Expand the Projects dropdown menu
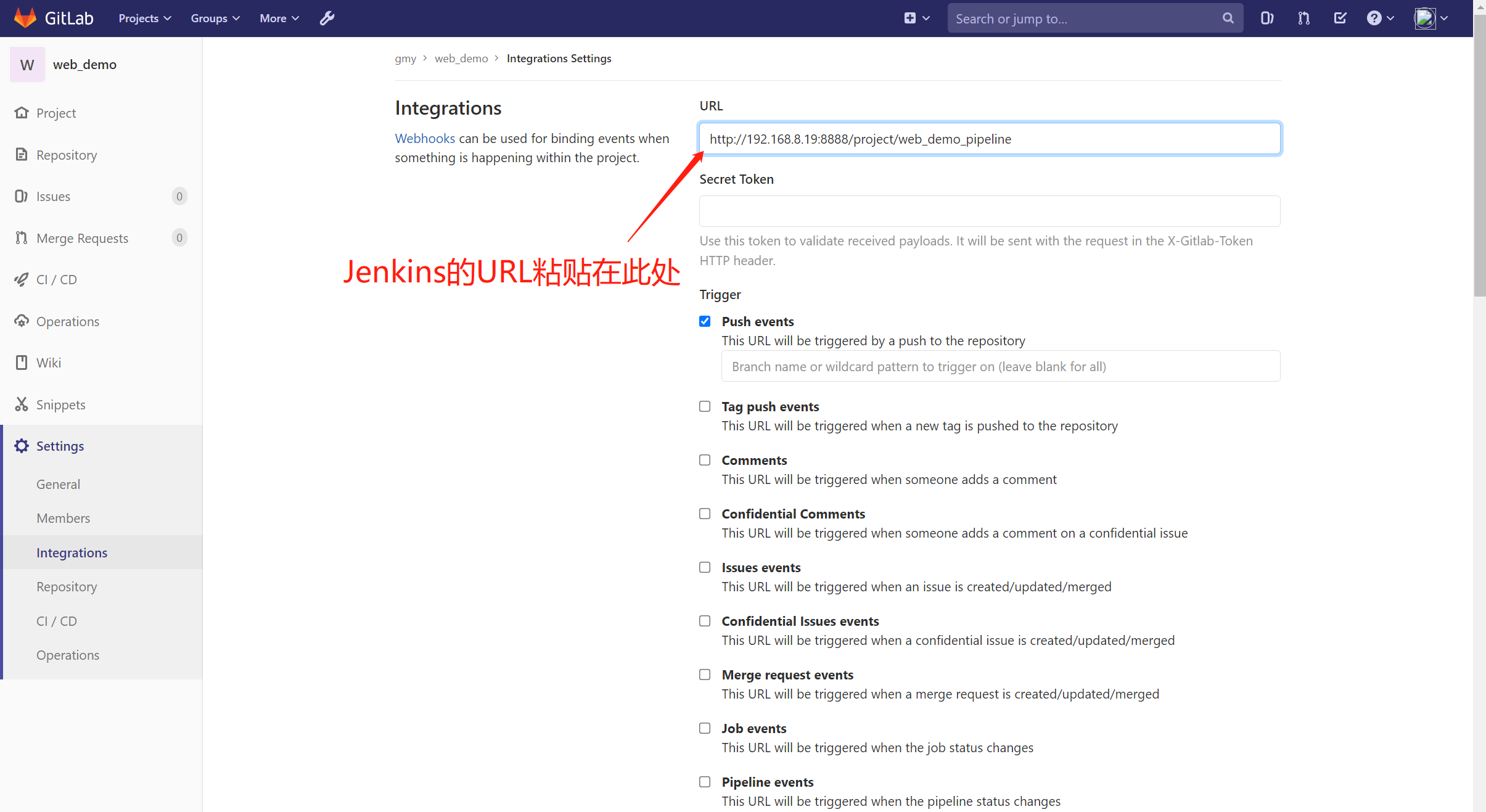The width and height of the screenshot is (1486, 812). (145, 18)
